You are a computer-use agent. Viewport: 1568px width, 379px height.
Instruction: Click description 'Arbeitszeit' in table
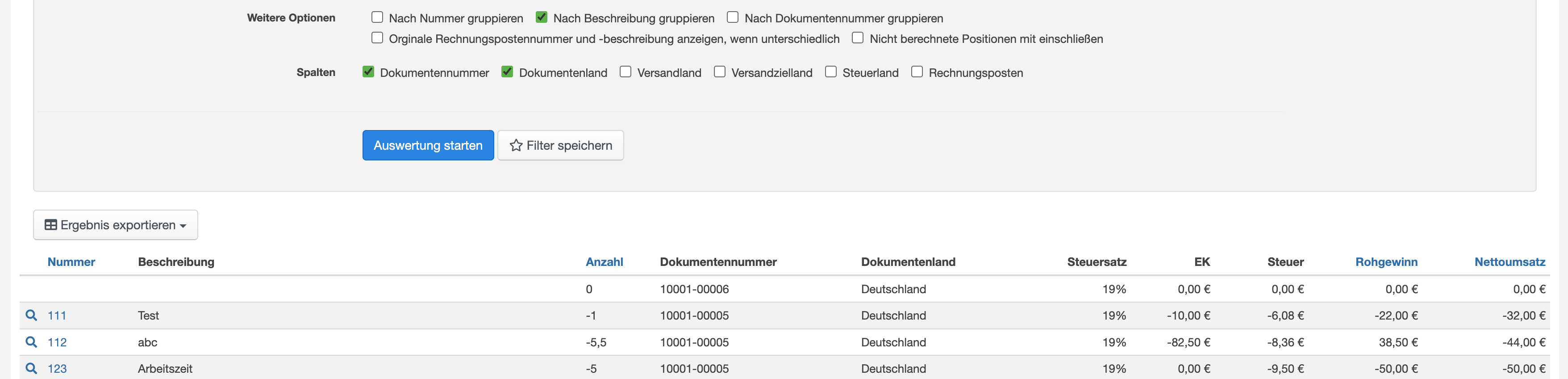click(x=165, y=369)
